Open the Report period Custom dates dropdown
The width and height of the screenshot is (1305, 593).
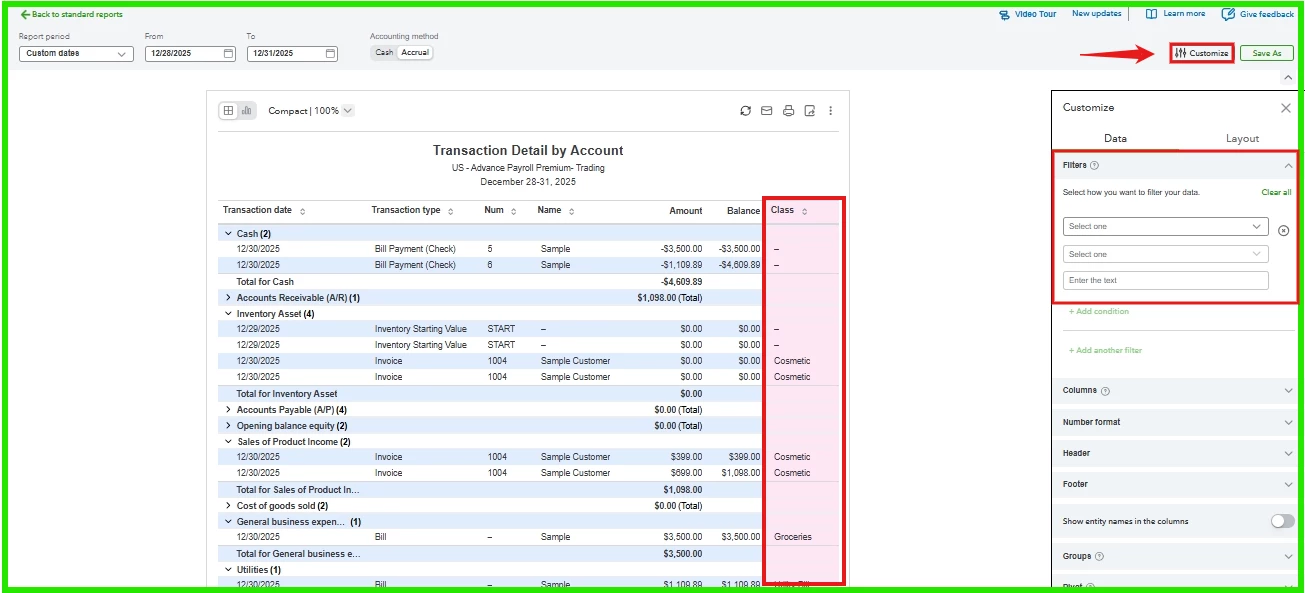click(x=76, y=54)
